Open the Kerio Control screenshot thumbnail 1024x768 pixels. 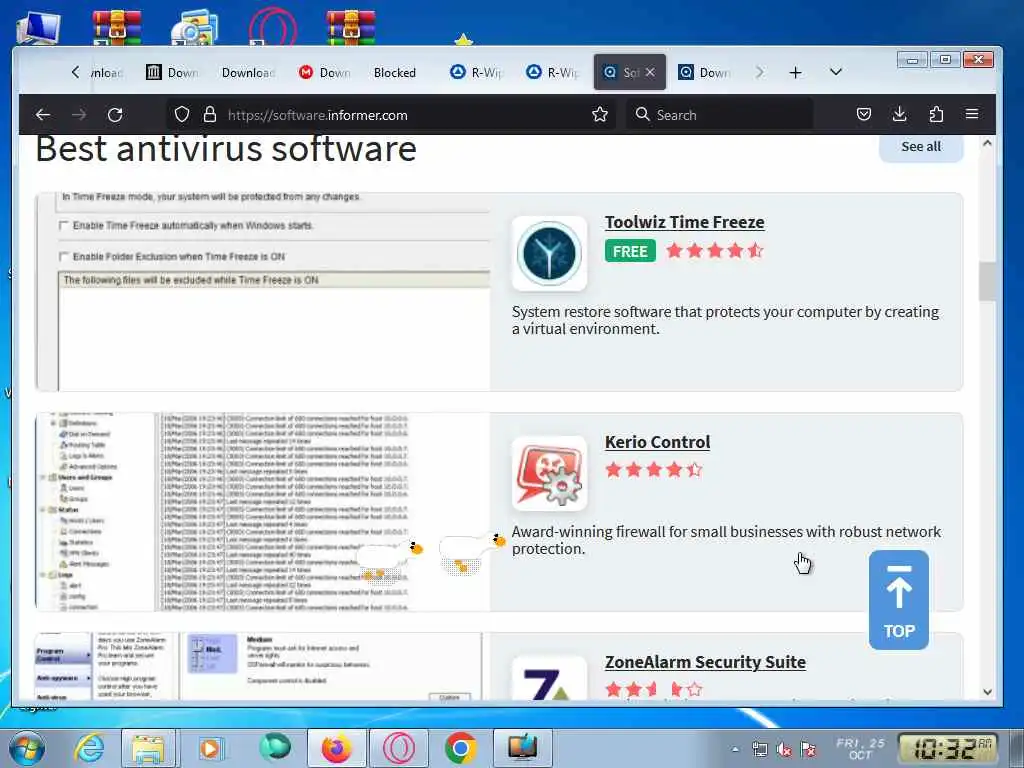[x=263, y=512]
